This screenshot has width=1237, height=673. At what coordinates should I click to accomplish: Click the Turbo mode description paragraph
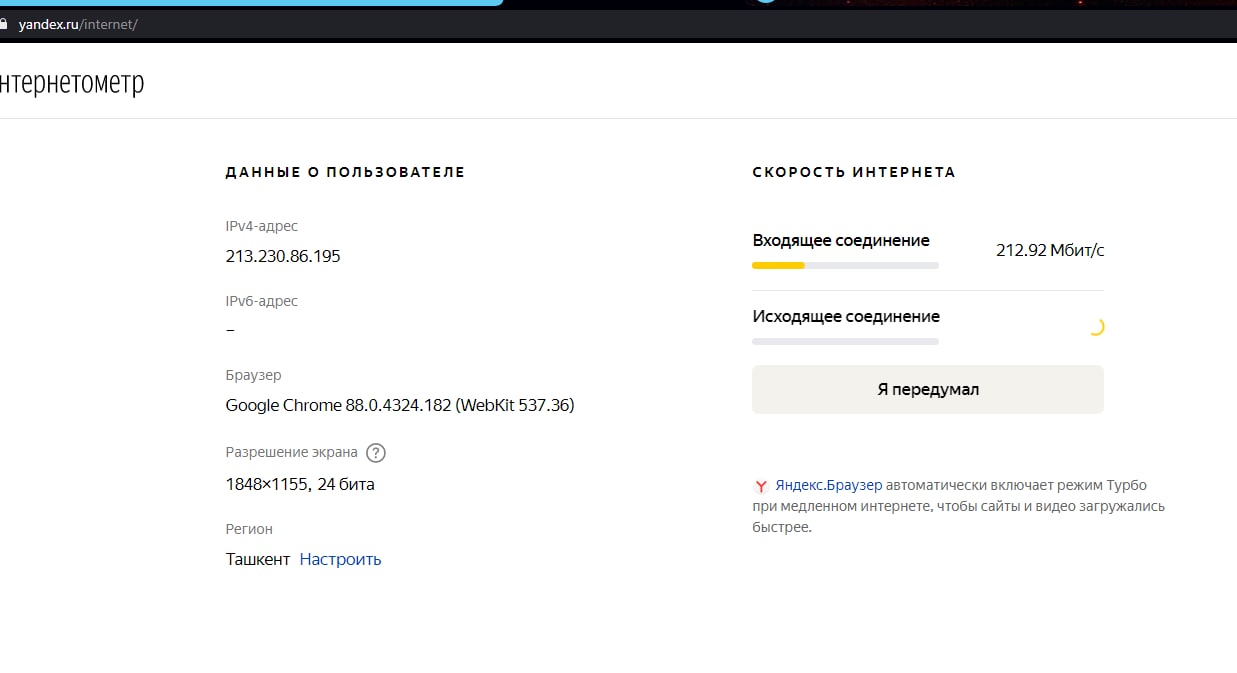[958, 506]
